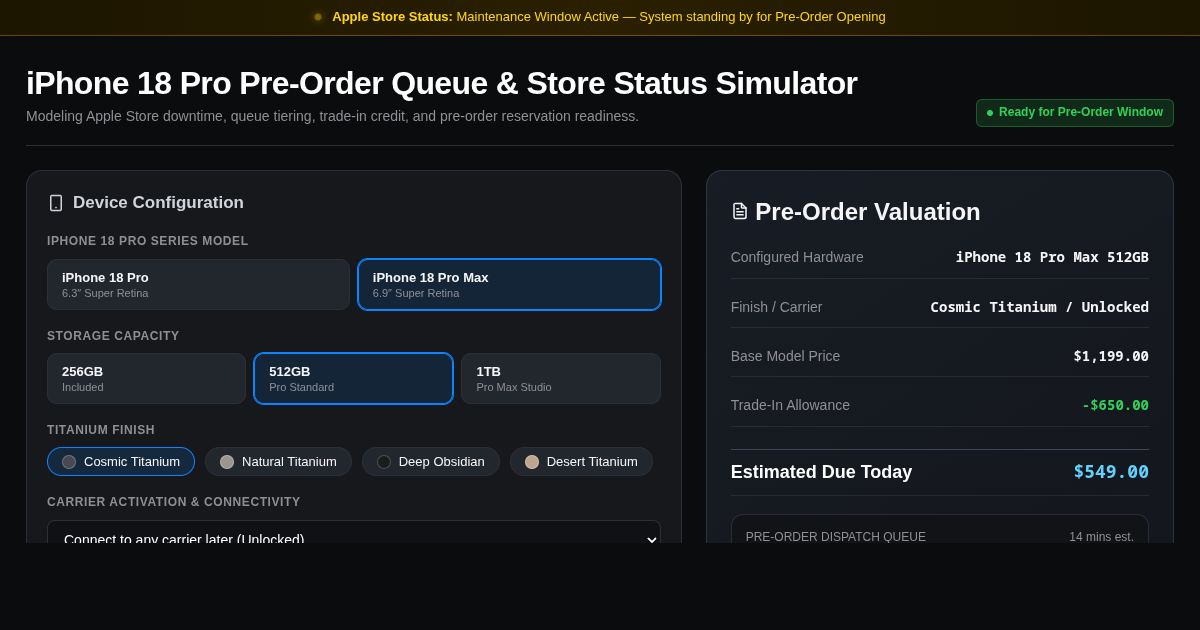Choose 512GB Pro Standard storage
Viewport: 1200px width, 630px height.
(353, 378)
